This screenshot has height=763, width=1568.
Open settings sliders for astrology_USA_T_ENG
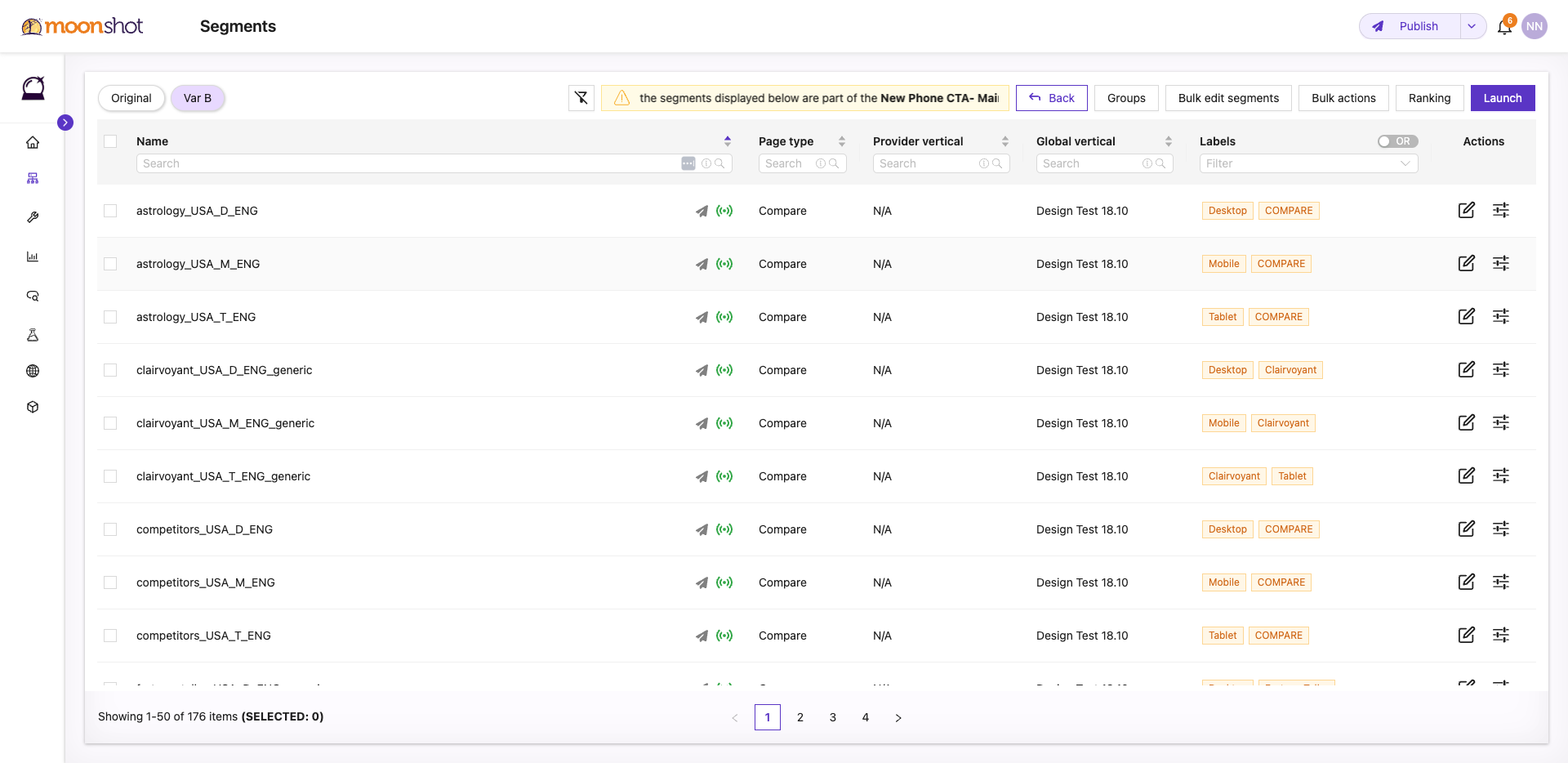pyautogui.click(x=1501, y=316)
